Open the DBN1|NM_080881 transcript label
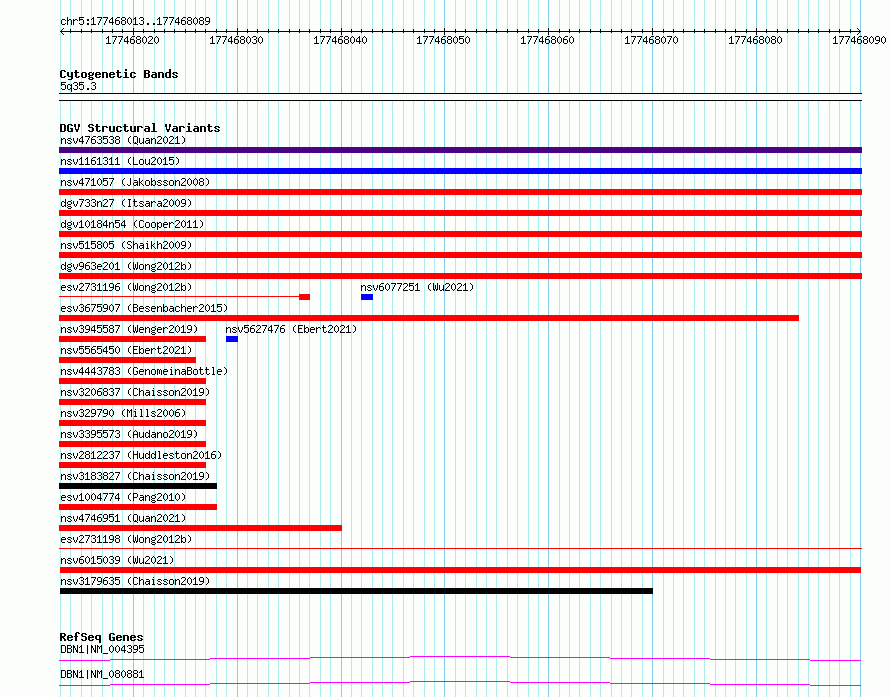890x697 pixels. 102,674
